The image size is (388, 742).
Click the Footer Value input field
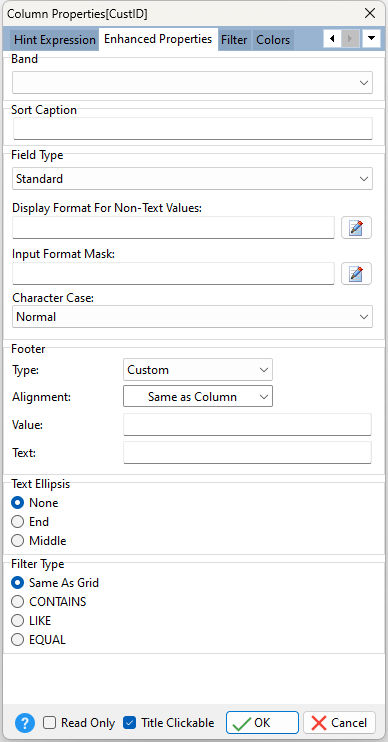(x=247, y=424)
